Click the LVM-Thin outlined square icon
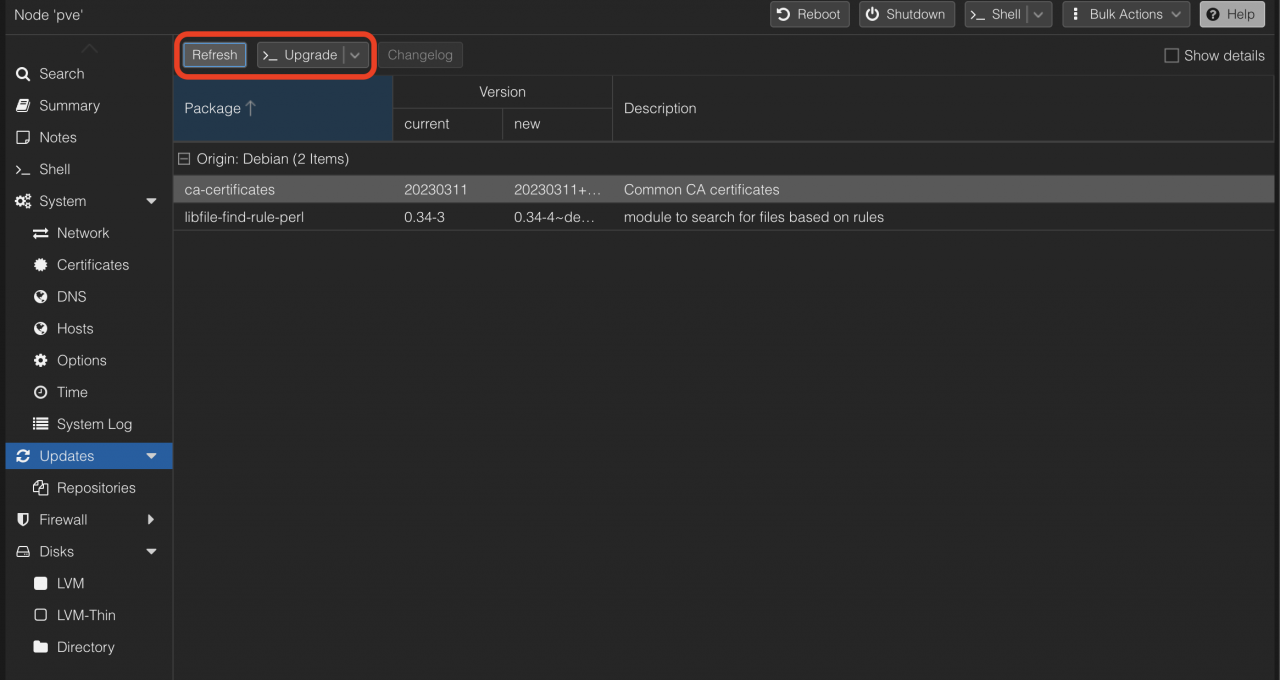1280x680 pixels. click(41, 615)
